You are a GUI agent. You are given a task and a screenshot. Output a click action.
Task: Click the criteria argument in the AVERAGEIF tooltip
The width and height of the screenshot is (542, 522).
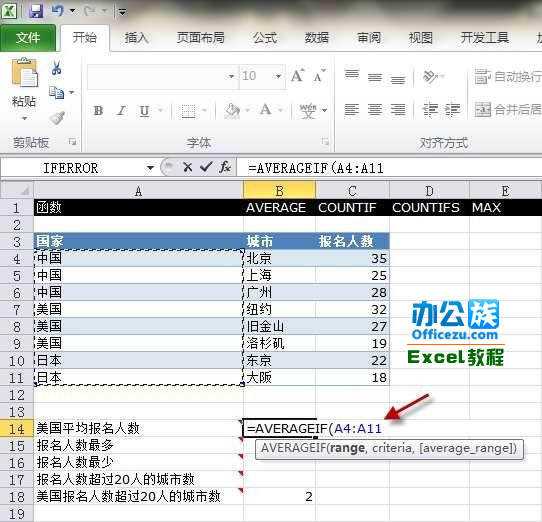[x=392, y=448]
